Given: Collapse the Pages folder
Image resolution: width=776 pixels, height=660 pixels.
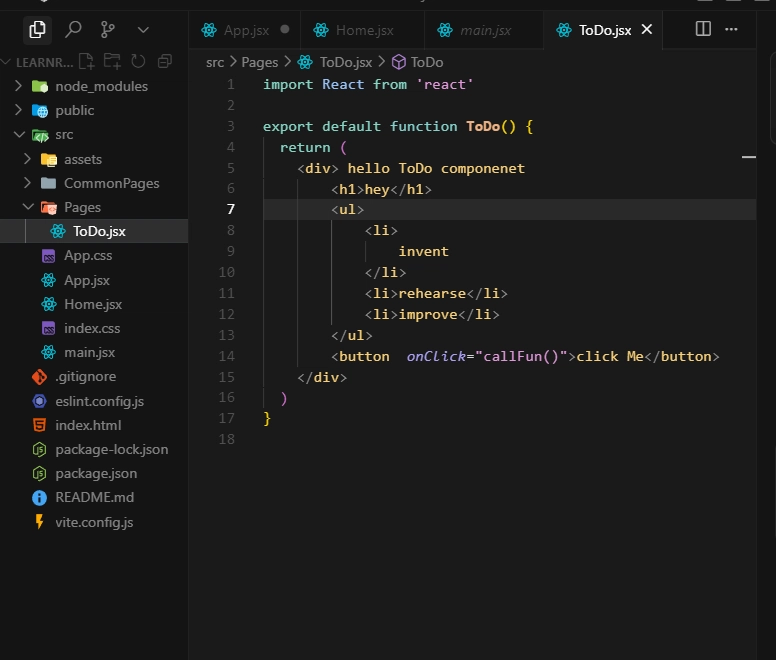Looking at the screenshot, I should [28, 207].
